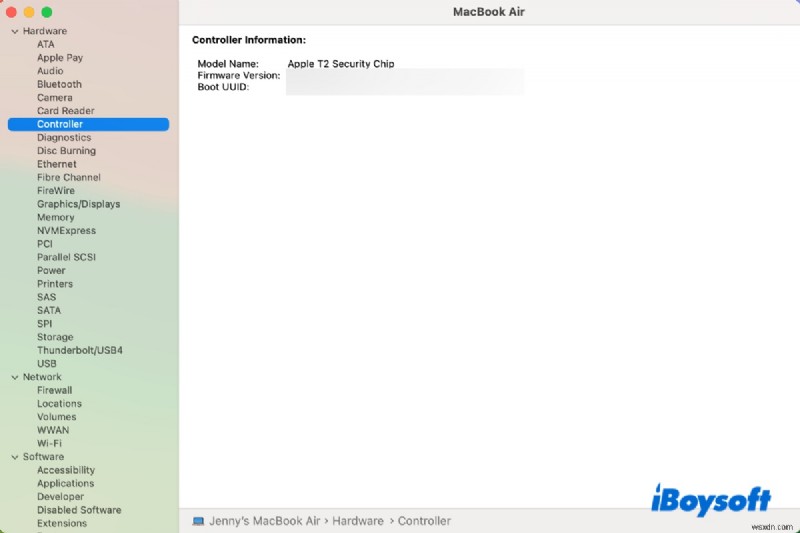The height and width of the screenshot is (533, 800).
Task: Select Disc Burning entry
Action: (66, 151)
